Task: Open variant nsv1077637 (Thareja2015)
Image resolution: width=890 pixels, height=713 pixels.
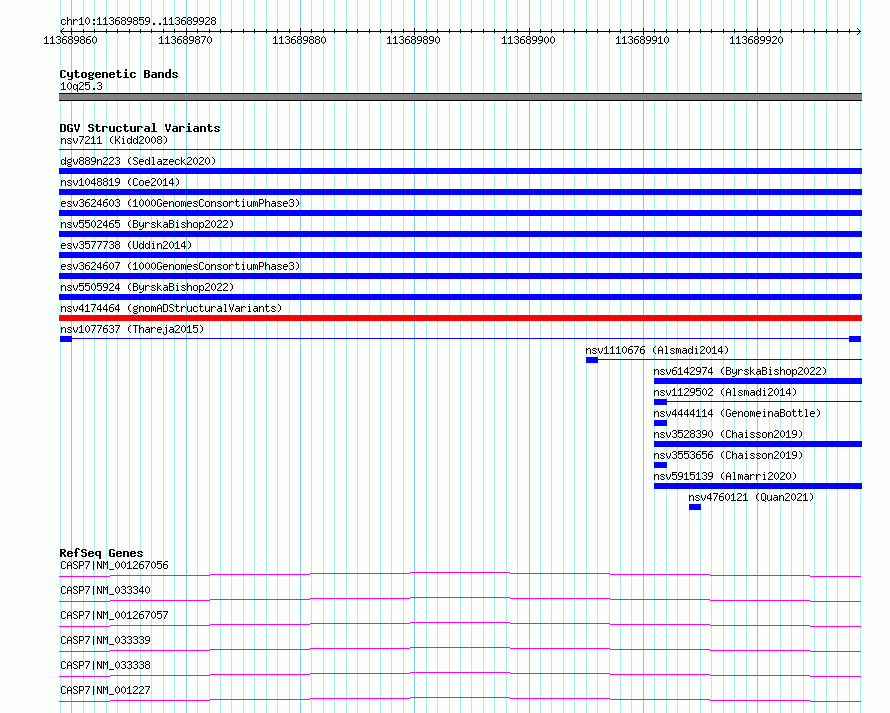Action: (x=132, y=329)
